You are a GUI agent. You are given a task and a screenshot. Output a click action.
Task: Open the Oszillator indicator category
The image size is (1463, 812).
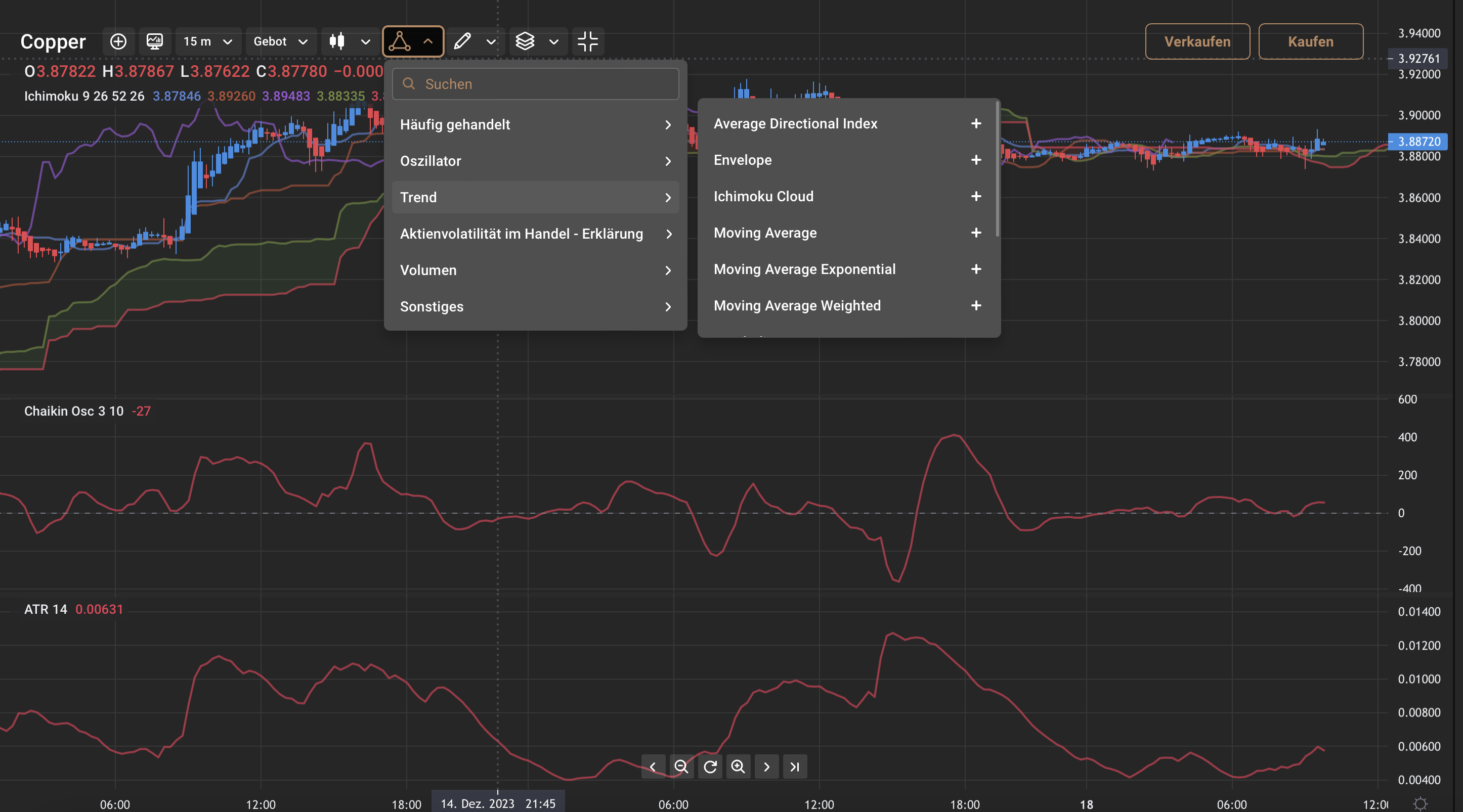click(x=535, y=161)
